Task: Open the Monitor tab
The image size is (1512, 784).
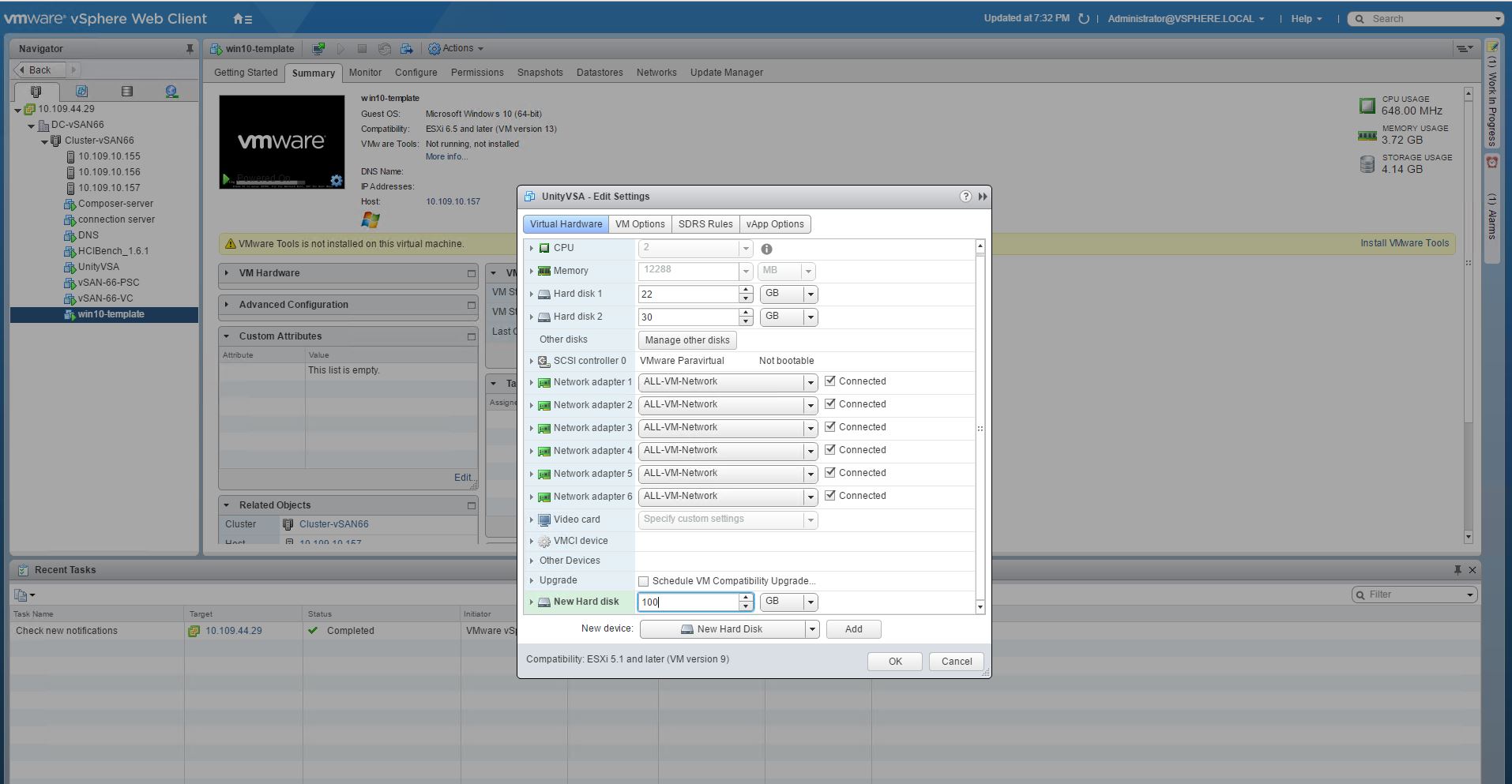Action: point(365,73)
